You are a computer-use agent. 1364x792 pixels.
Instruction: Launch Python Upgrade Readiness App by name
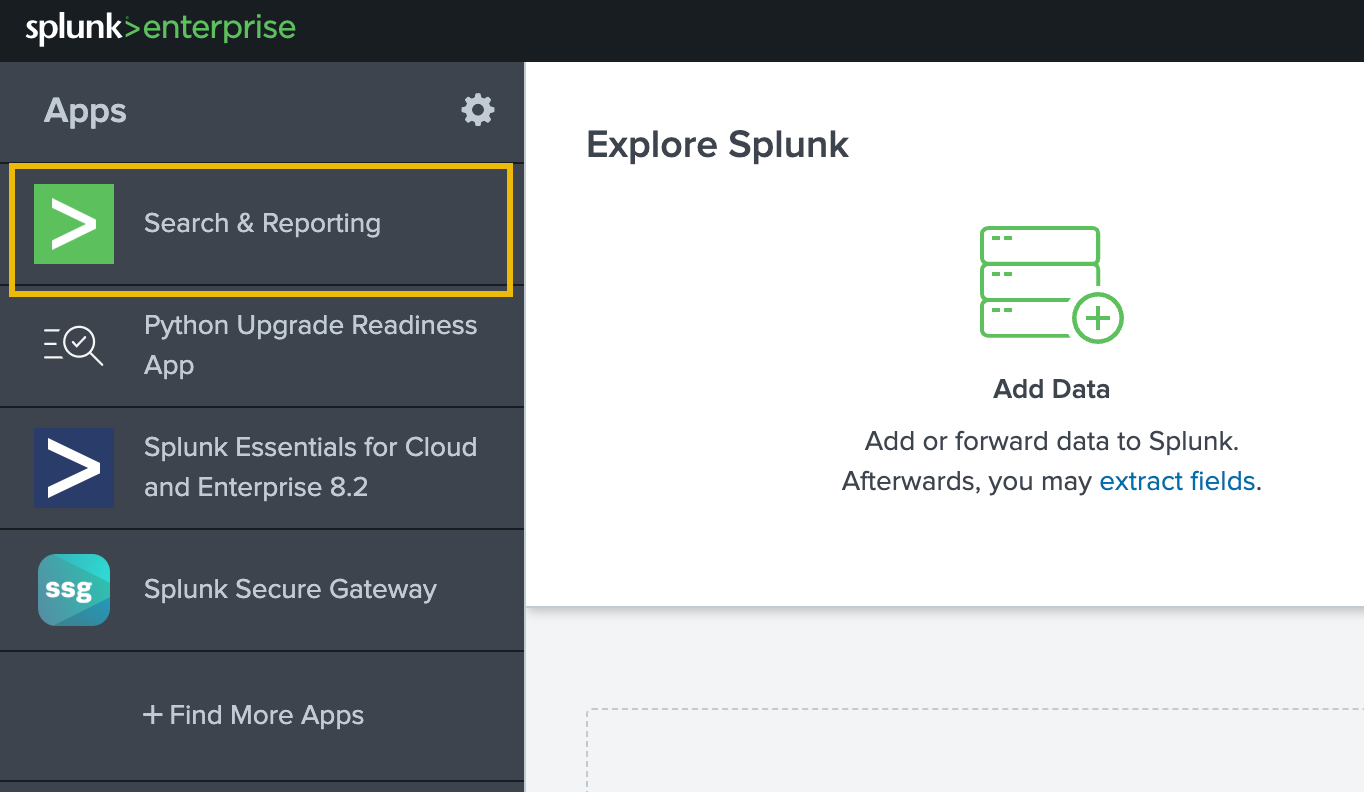coord(310,345)
